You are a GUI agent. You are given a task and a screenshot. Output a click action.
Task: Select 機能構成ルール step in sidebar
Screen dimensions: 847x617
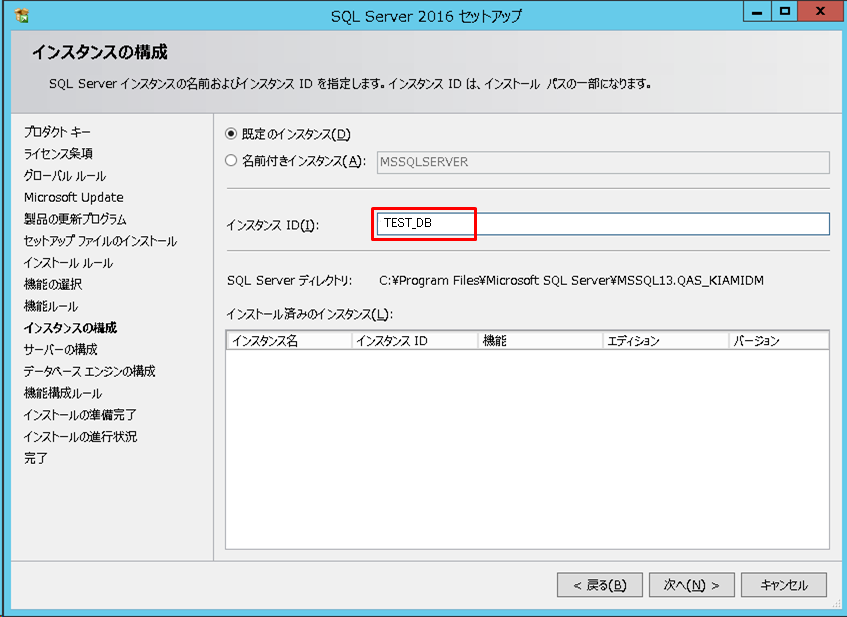(63, 393)
